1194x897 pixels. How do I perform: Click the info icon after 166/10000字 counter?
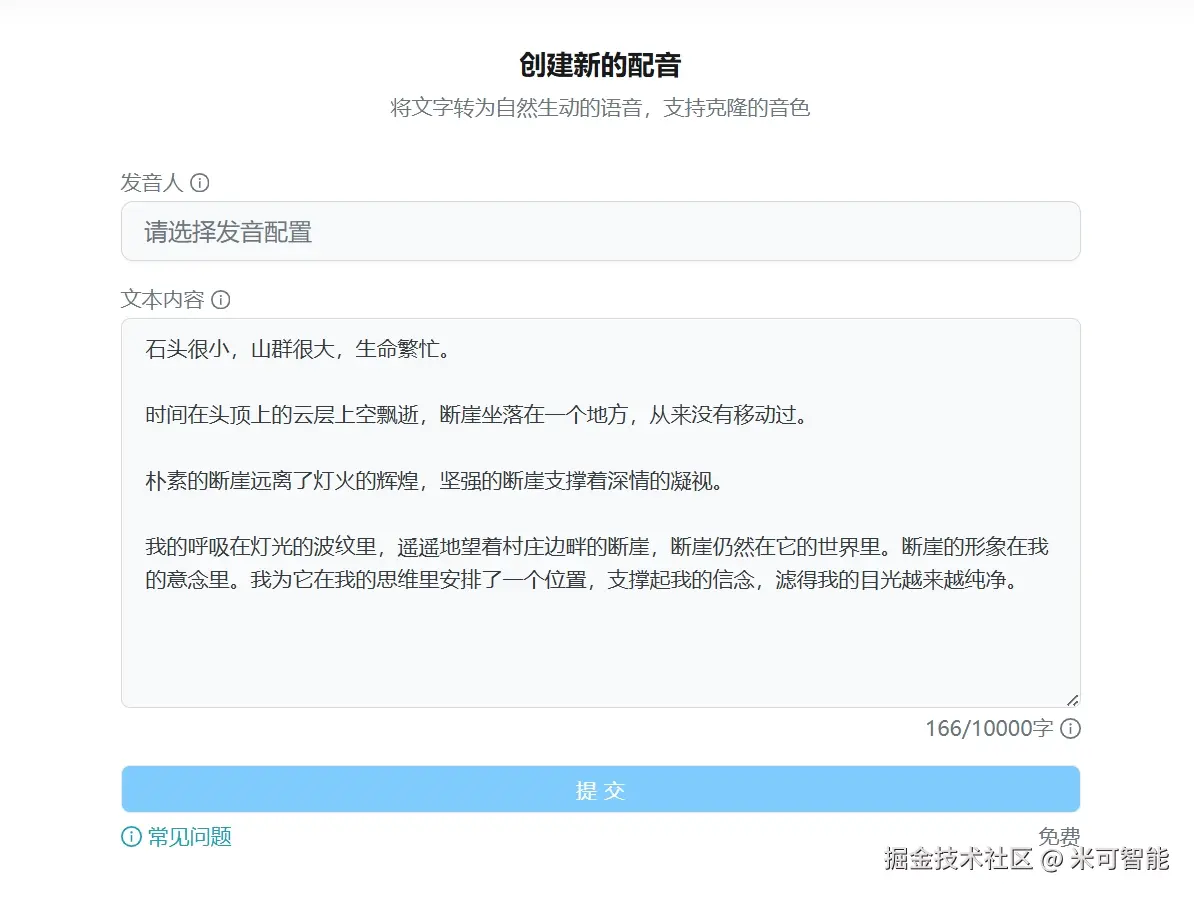[1069, 729]
